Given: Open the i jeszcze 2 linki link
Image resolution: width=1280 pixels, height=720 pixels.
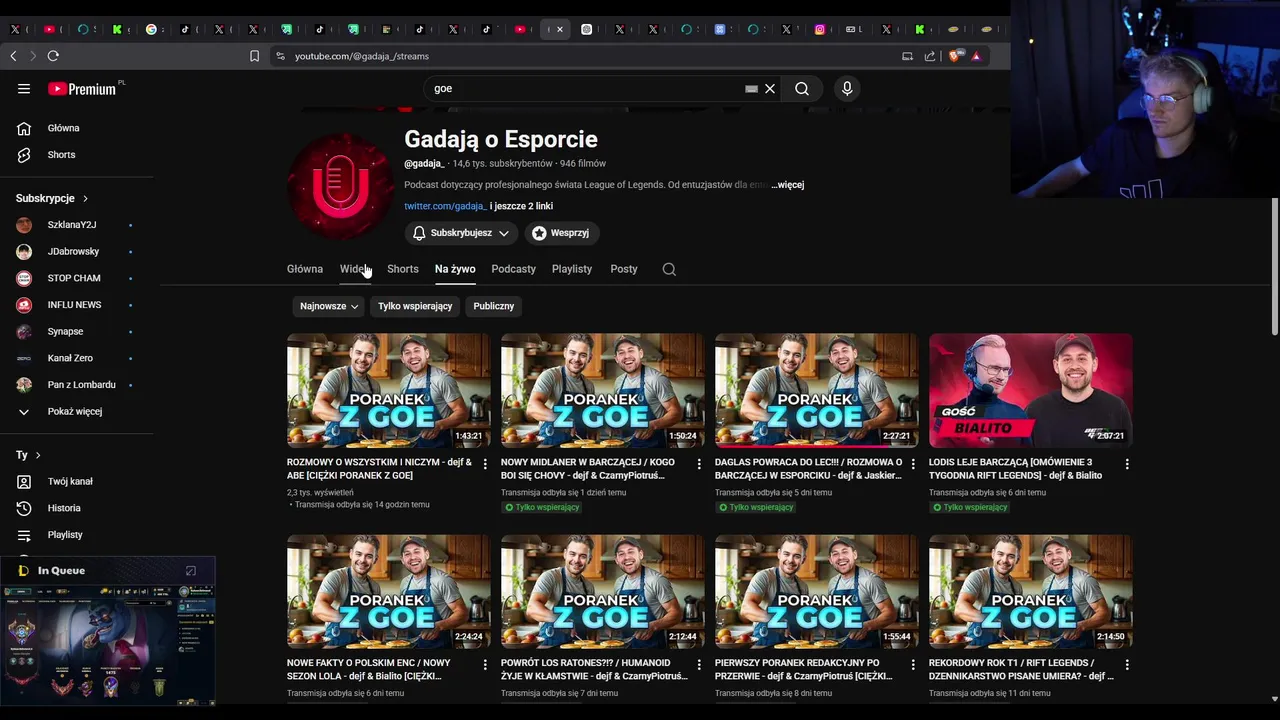Looking at the screenshot, I should tap(522, 206).
